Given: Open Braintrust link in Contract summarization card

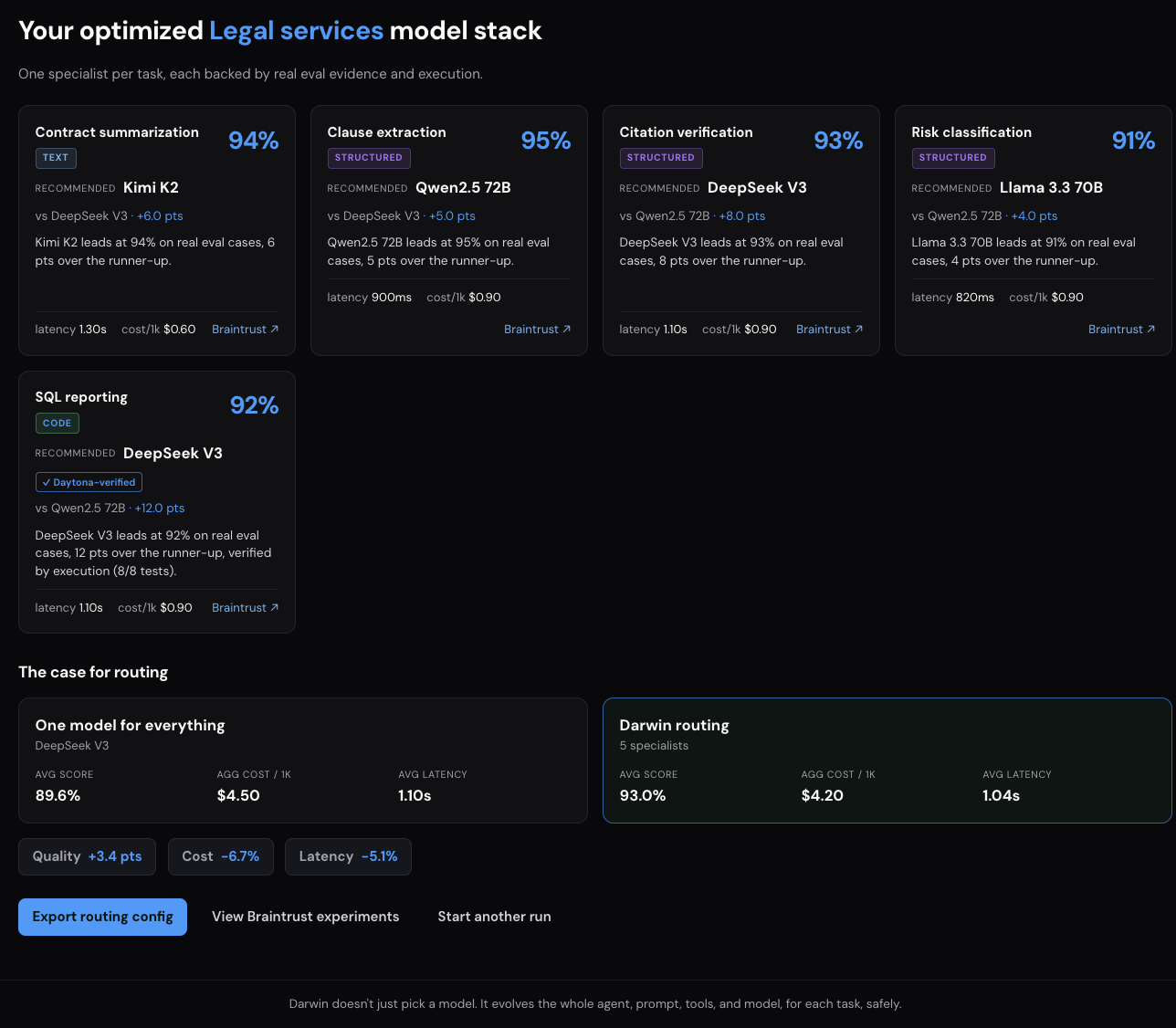Looking at the screenshot, I should pyautogui.click(x=245, y=330).
